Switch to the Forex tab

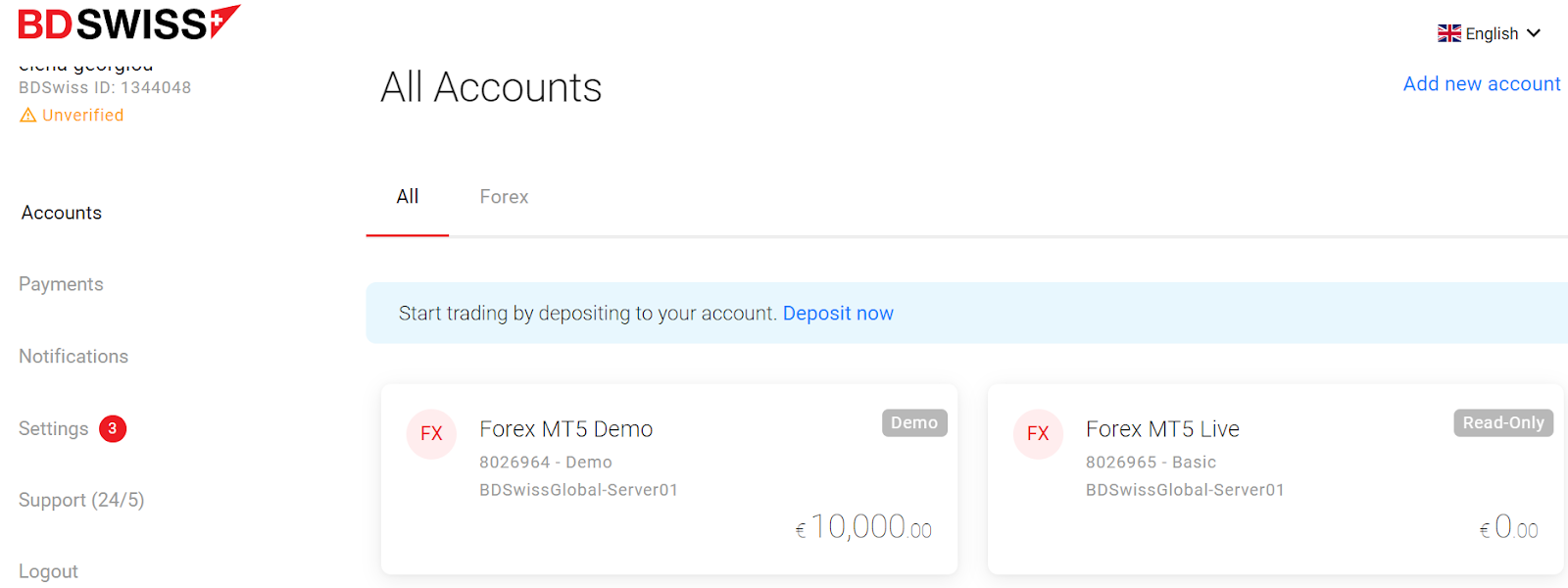click(504, 197)
